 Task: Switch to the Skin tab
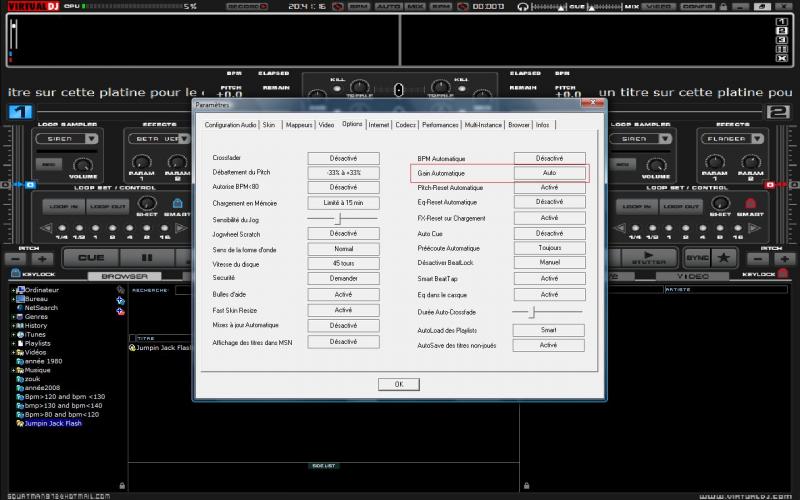click(269, 124)
